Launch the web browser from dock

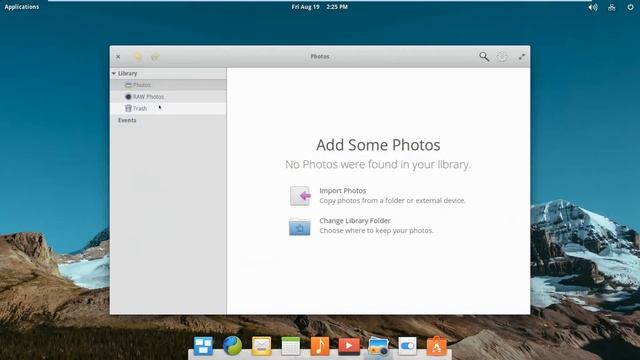click(232, 346)
